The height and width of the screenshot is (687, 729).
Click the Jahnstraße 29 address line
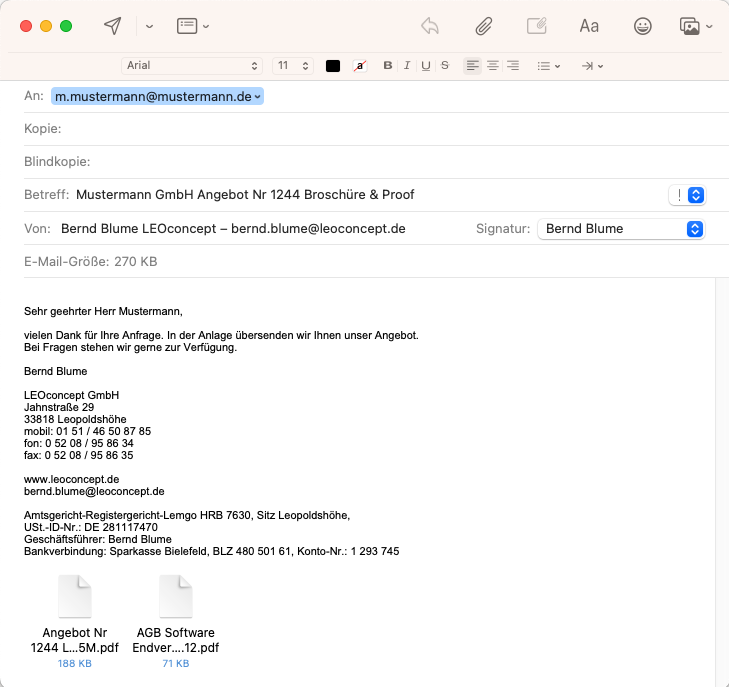tap(59, 407)
